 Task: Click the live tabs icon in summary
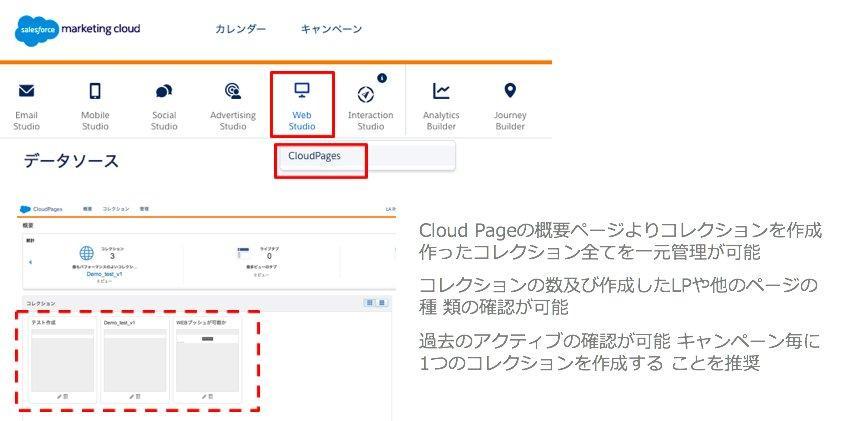pyautogui.click(x=243, y=253)
